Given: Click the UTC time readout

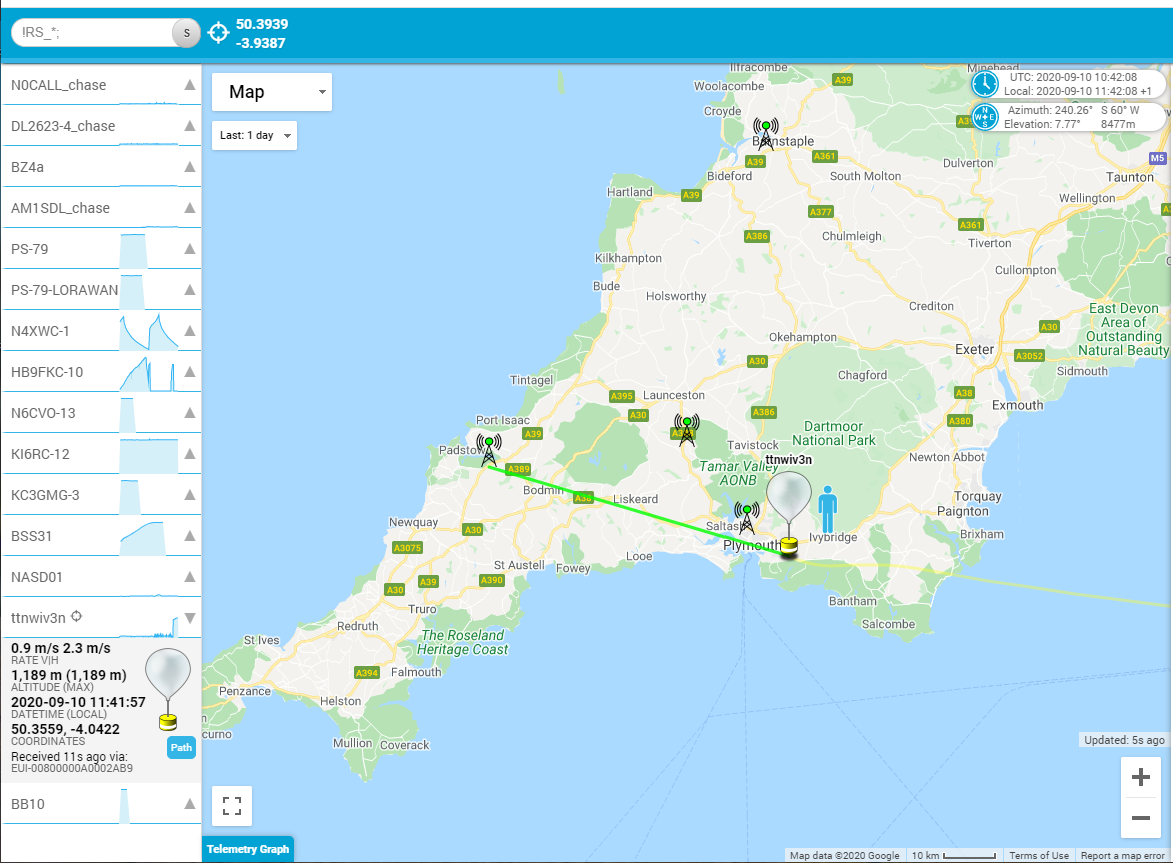Looking at the screenshot, I should 1074,77.
